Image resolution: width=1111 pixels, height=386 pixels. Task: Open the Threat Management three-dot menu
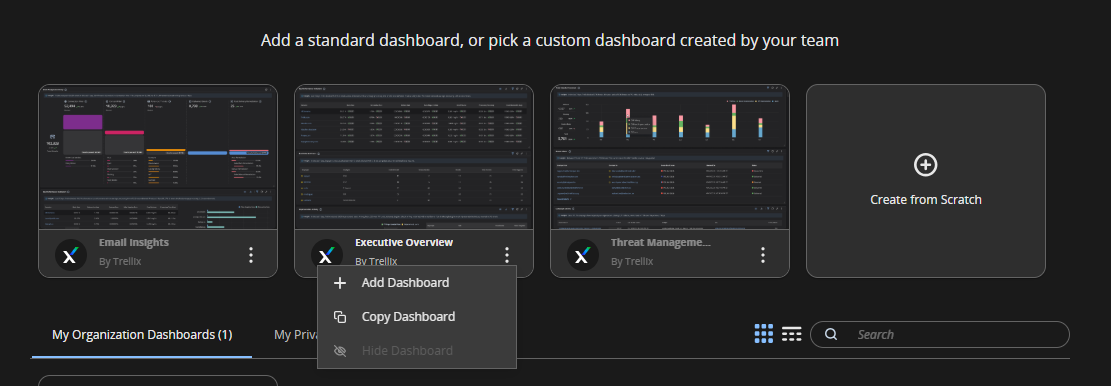762,255
